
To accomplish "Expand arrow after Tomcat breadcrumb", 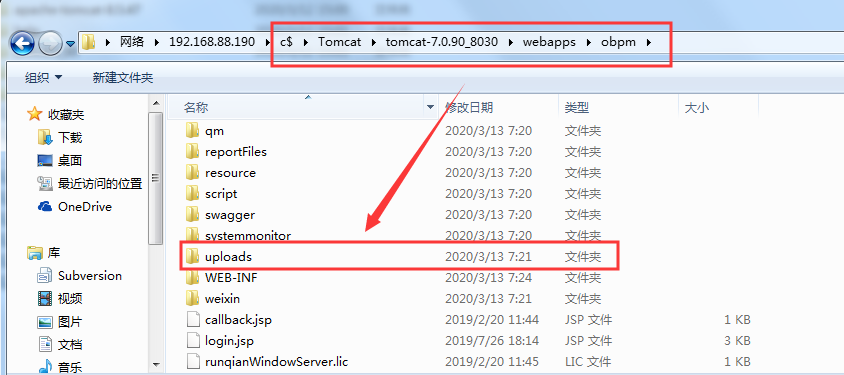I will coord(373,43).
